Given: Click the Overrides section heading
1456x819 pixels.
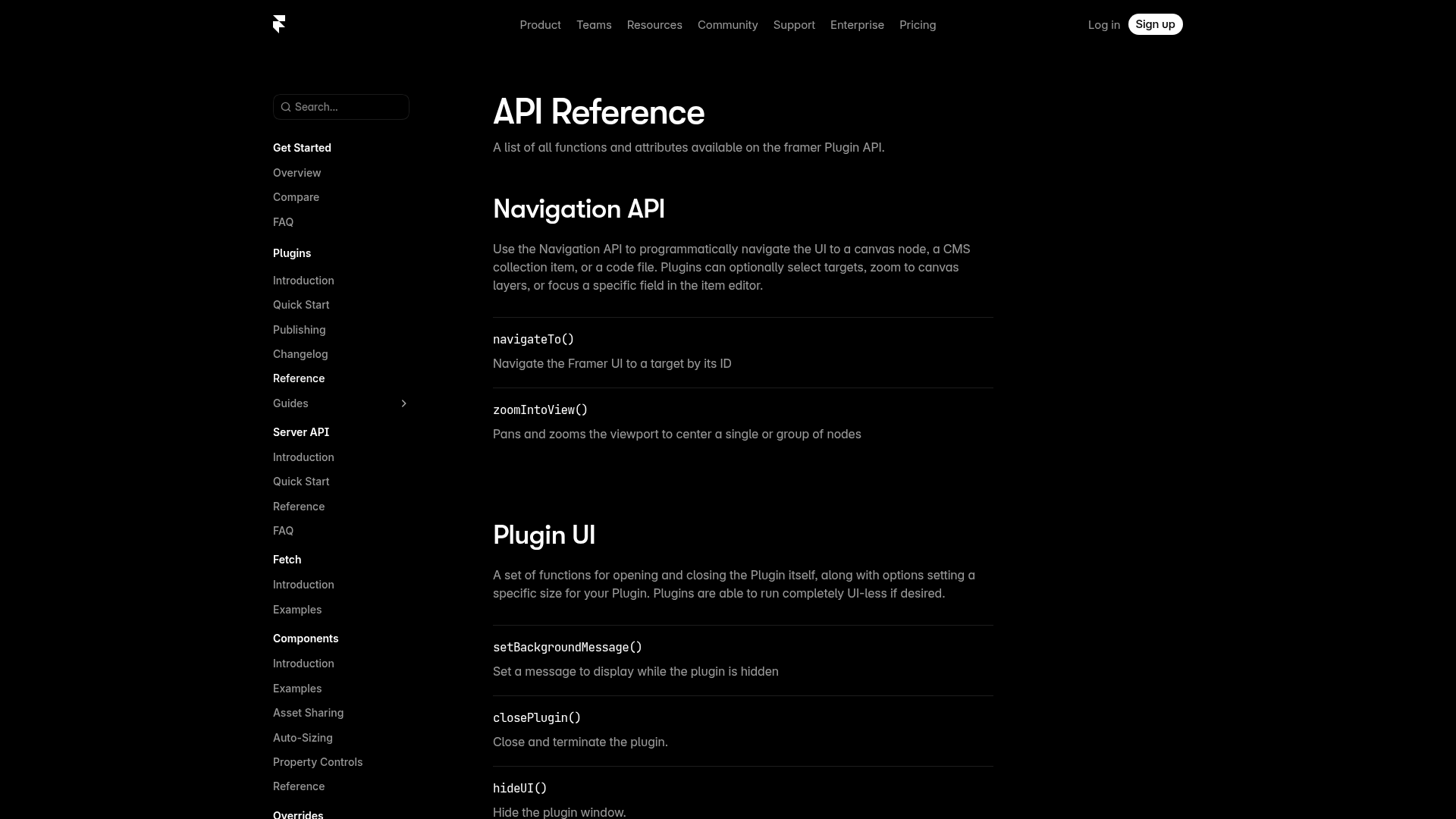Looking at the screenshot, I should 298,814.
